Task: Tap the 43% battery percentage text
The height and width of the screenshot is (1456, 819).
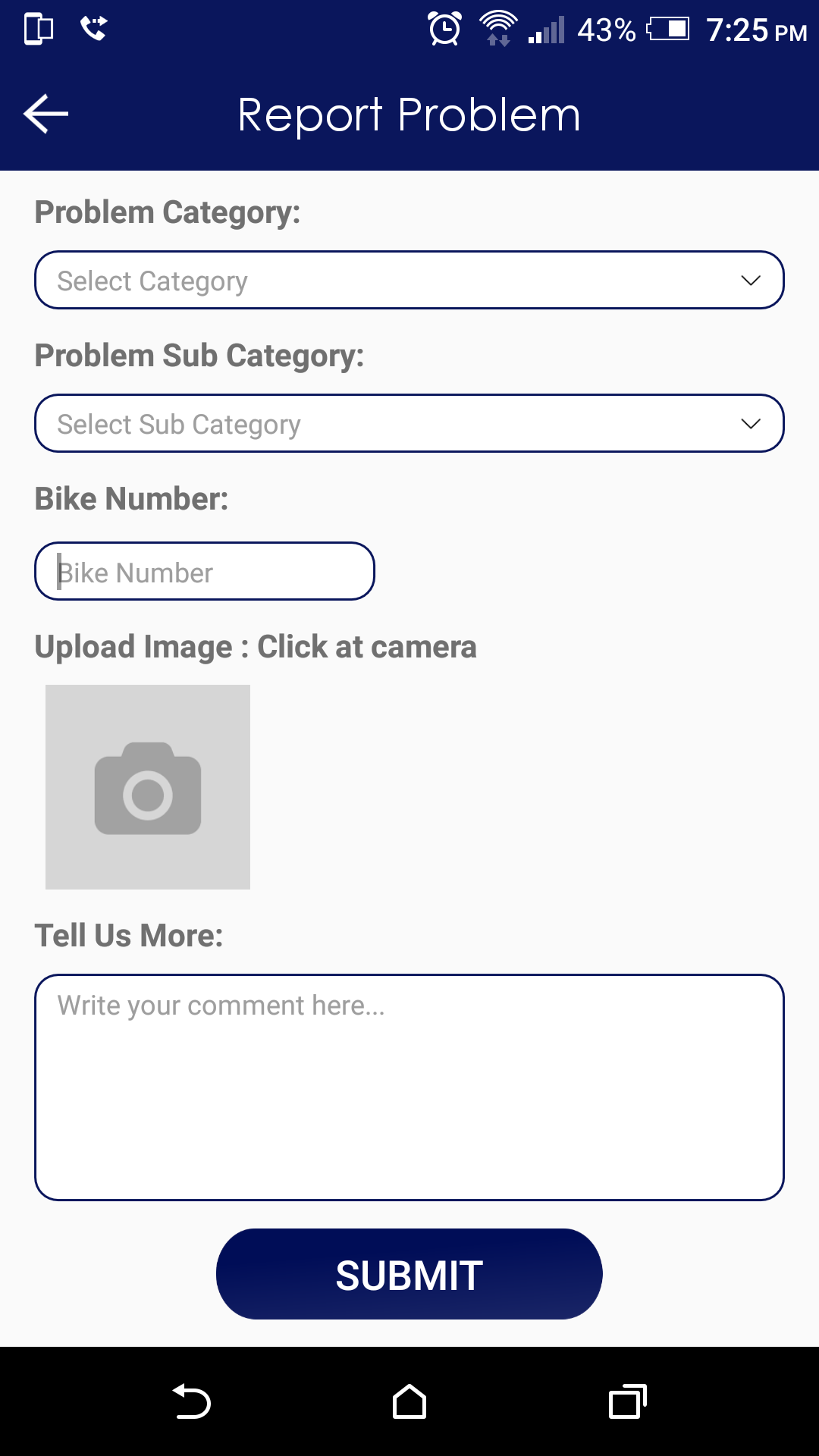Action: pos(606,30)
